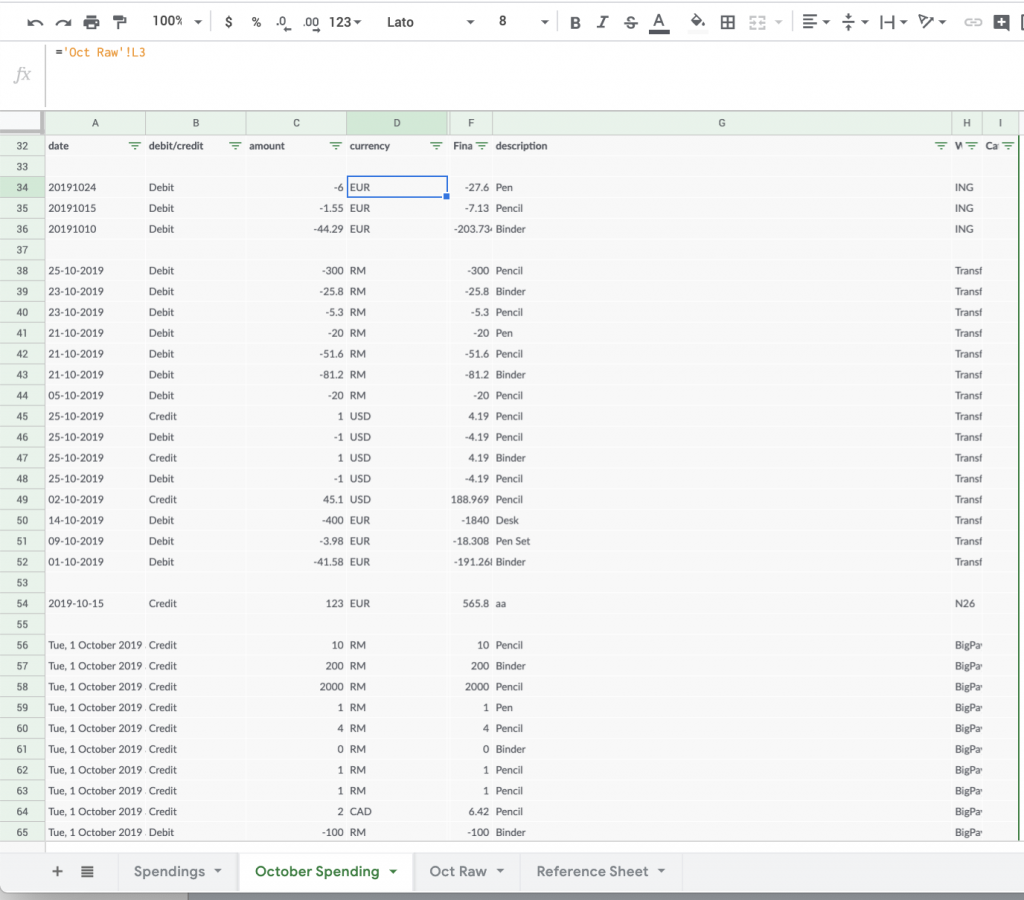The height and width of the screenshot is (900, 1024).
Task: Select the 'CAD' currency cell
Action: click(397, 812)
